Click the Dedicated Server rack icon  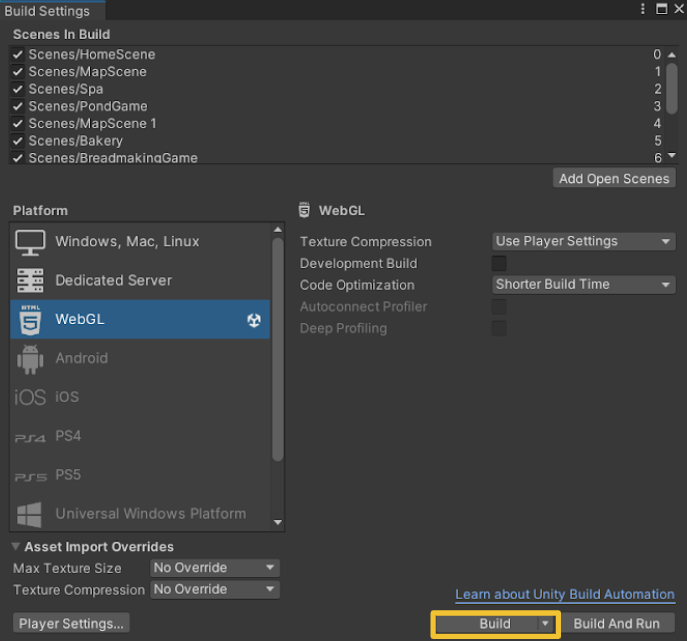tap(30, 280)
